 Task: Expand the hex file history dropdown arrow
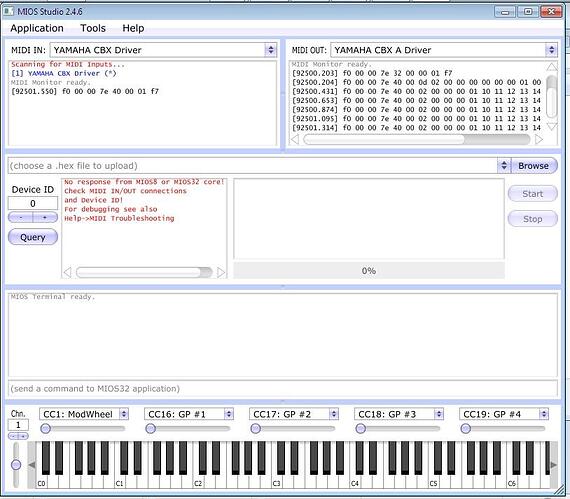click(x=504, y=166)
